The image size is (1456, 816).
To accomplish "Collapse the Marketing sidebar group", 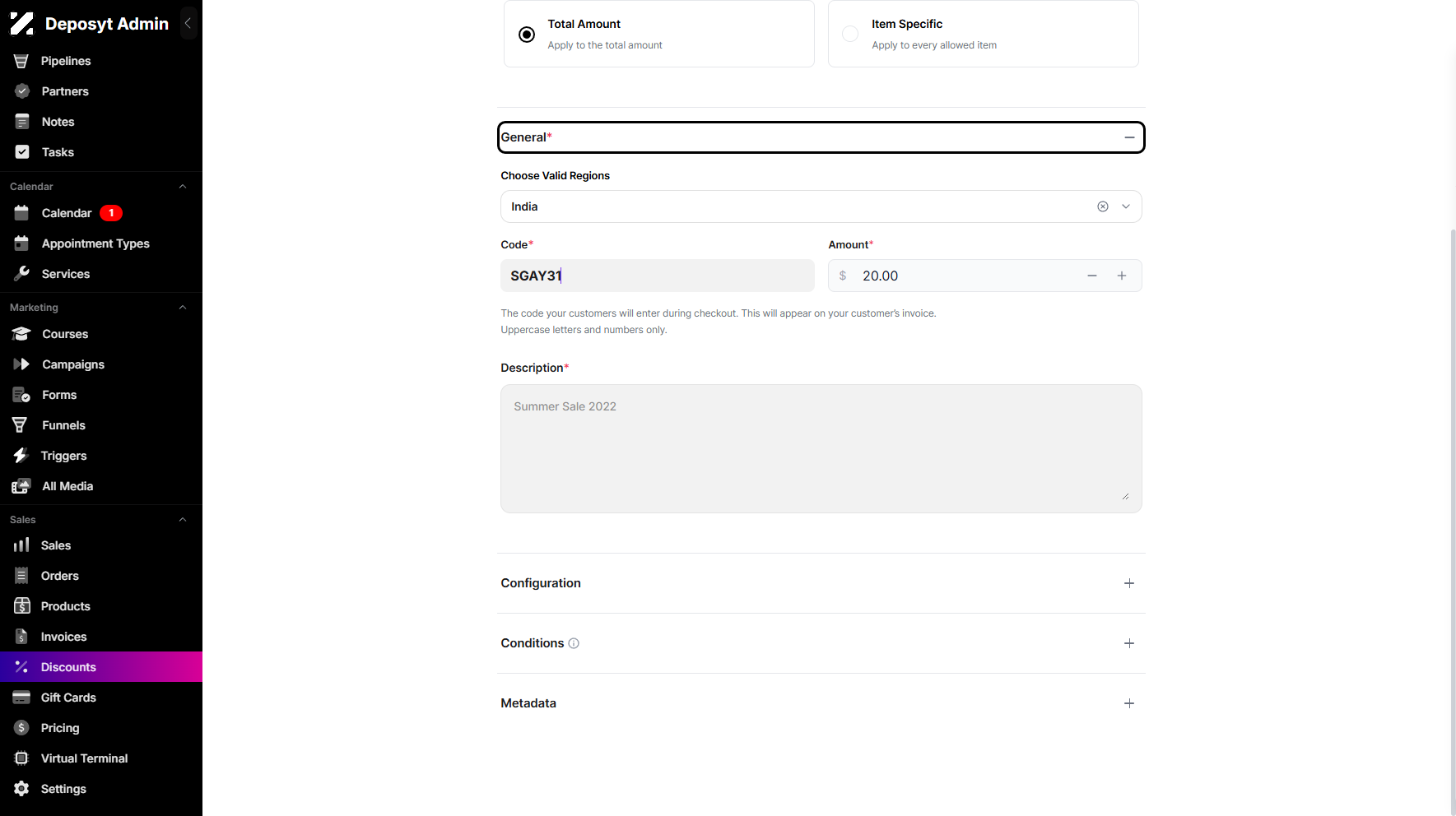I will click(x=183, y=308).
